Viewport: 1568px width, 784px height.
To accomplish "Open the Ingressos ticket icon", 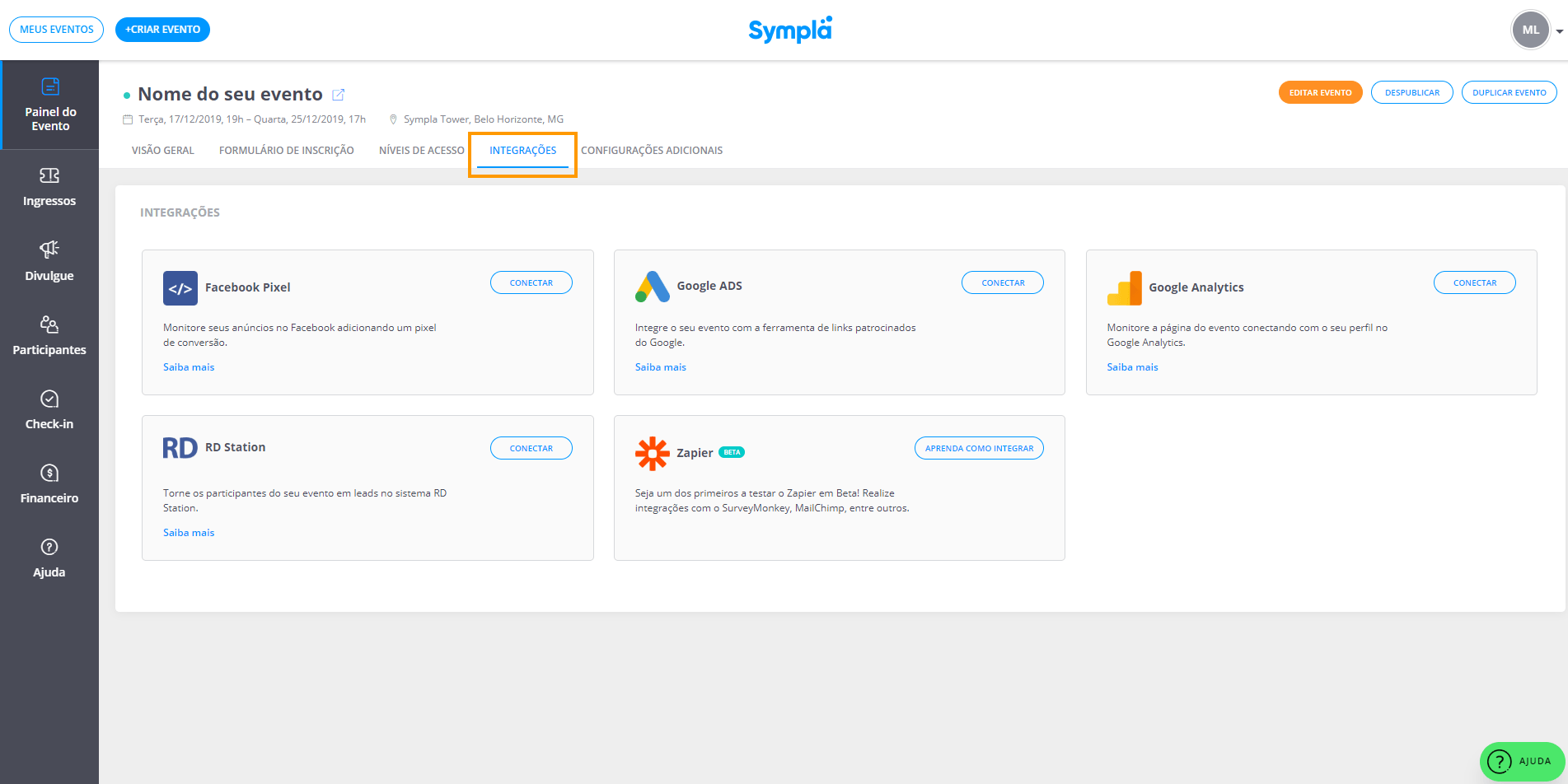I will 49,175.
